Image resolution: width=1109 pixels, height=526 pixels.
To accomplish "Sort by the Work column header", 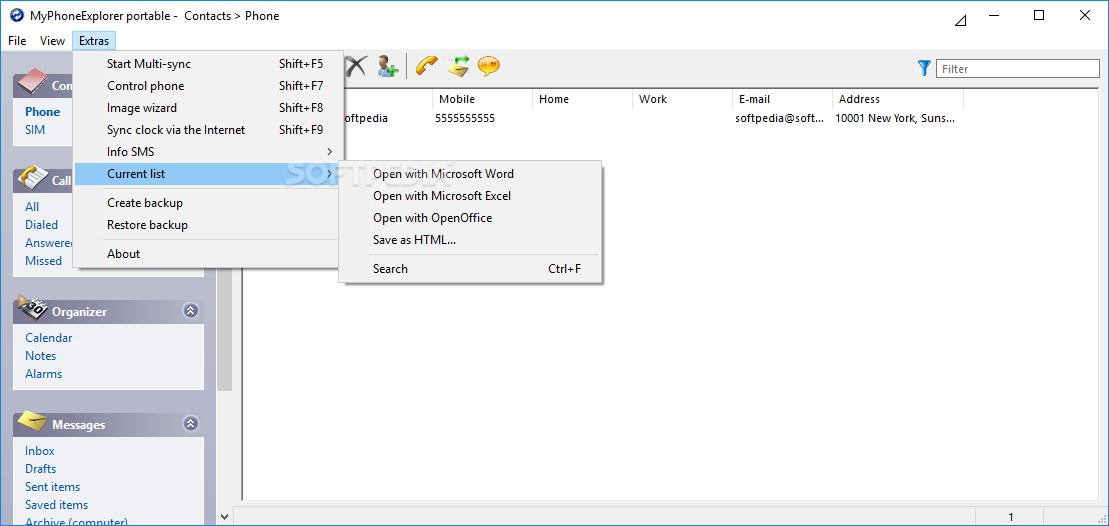I will 683,99.
